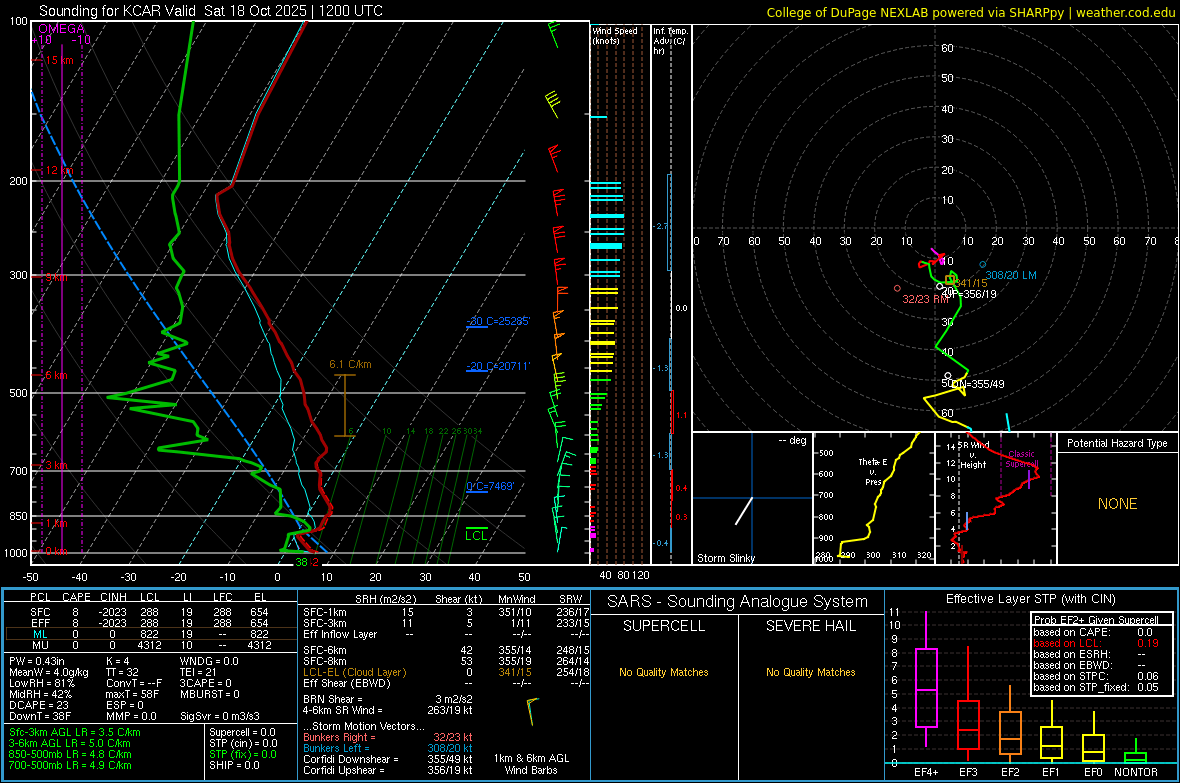Click the '32/23 RM' hodograph label

click(x=925, y=299)
